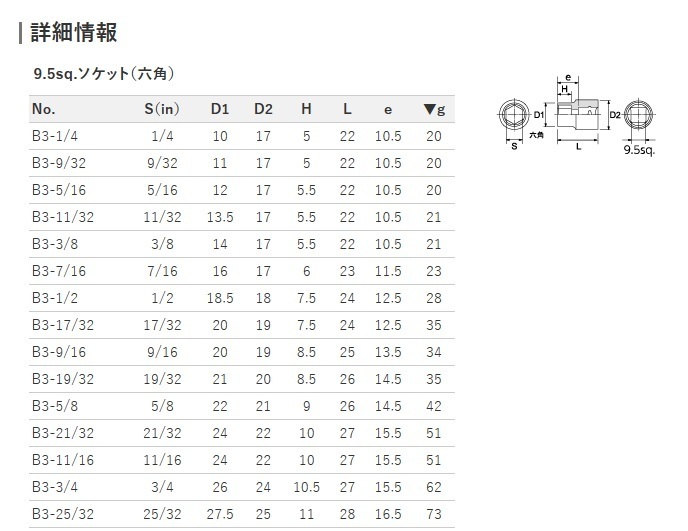
Task: Click the B3-11/32 part number cell
Action: point(63,217)
